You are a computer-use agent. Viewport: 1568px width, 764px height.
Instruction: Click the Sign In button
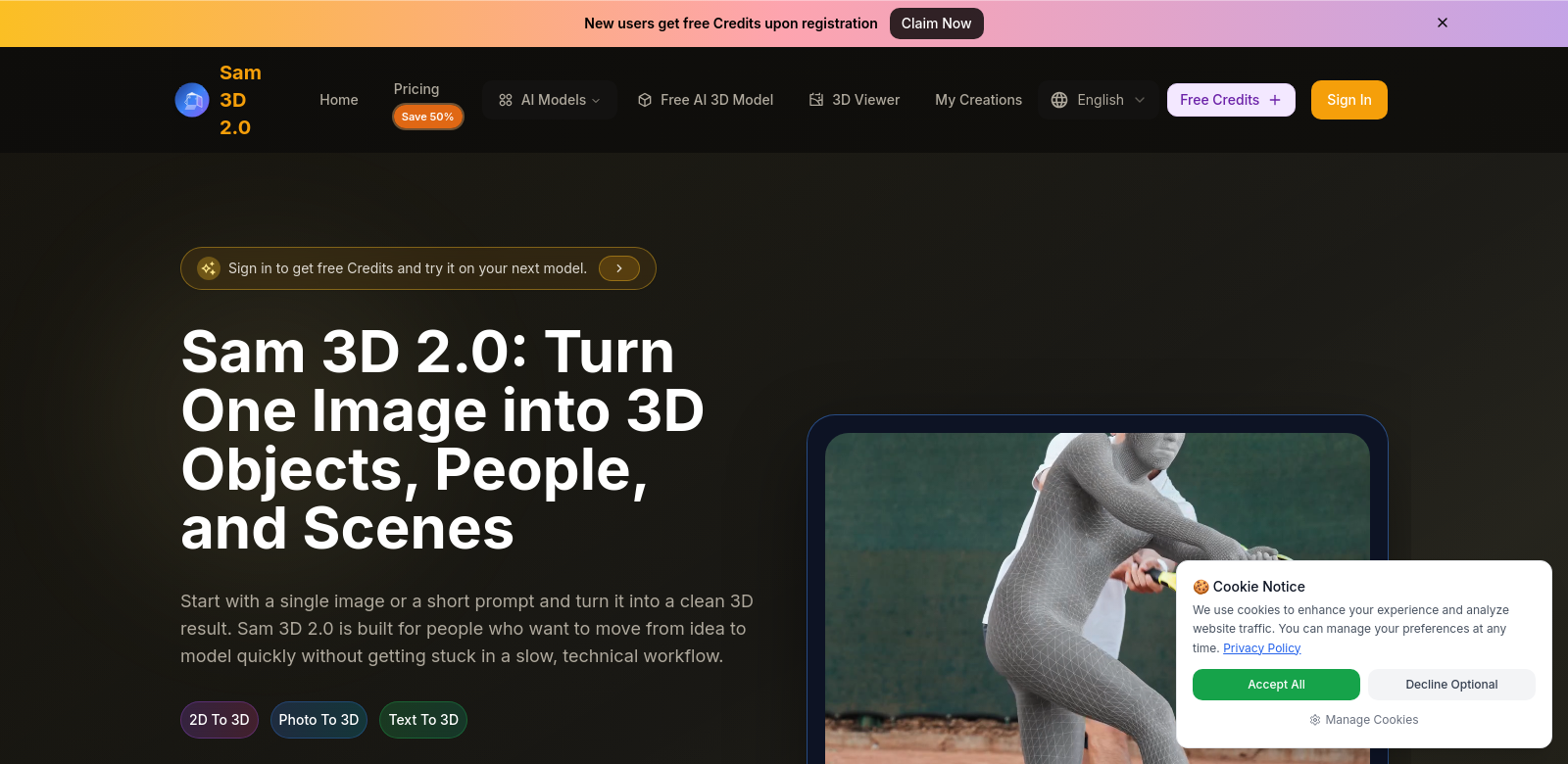pyautogui.click(x=1349, y=100)
